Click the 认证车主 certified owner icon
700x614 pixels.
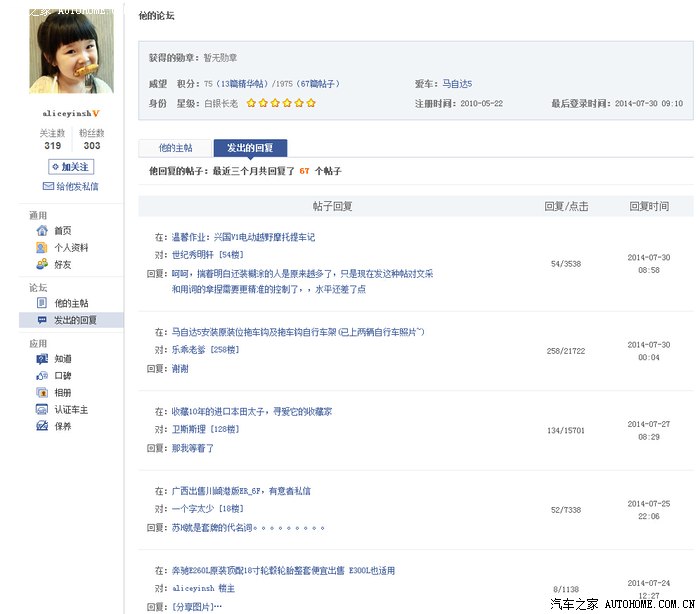(42, 410)
